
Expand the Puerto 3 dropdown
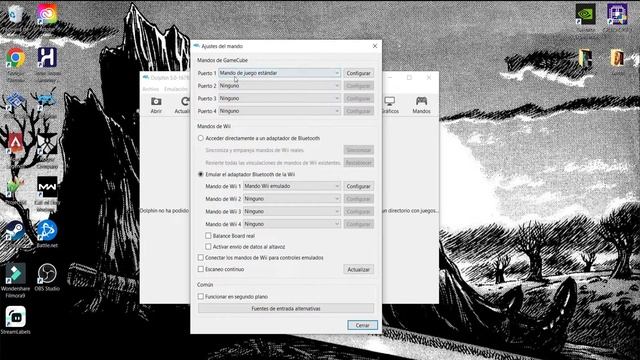[x=279, y=98]
